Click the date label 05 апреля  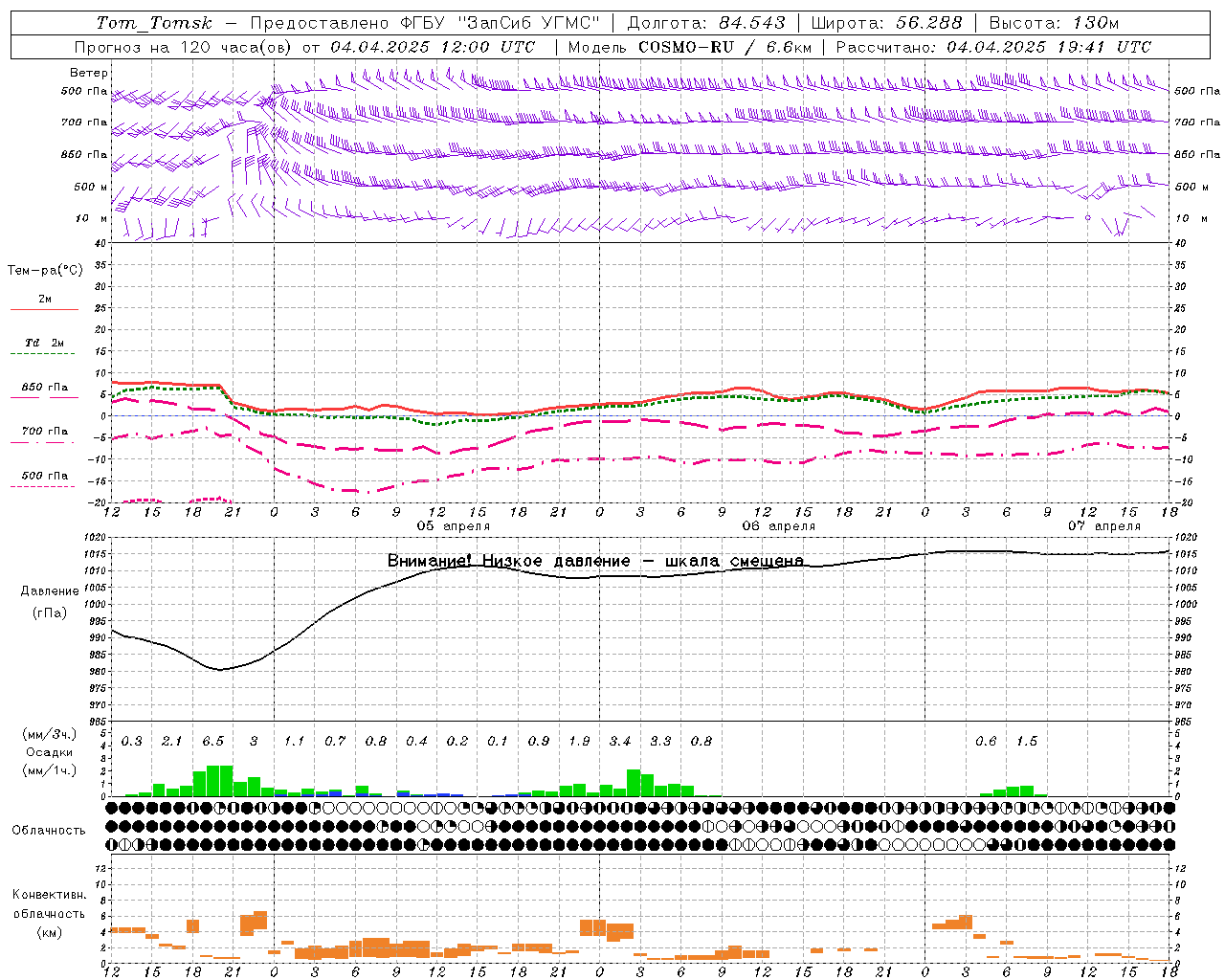coord(454,526)
